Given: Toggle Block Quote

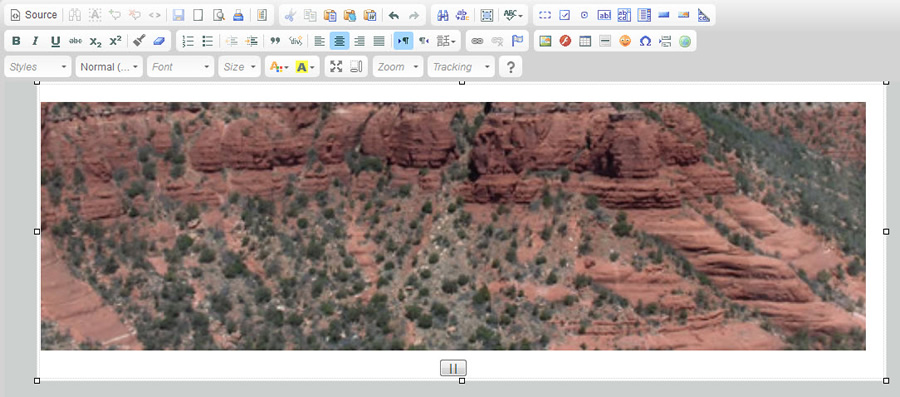Looking at the screenshot, I should (275, 41).
